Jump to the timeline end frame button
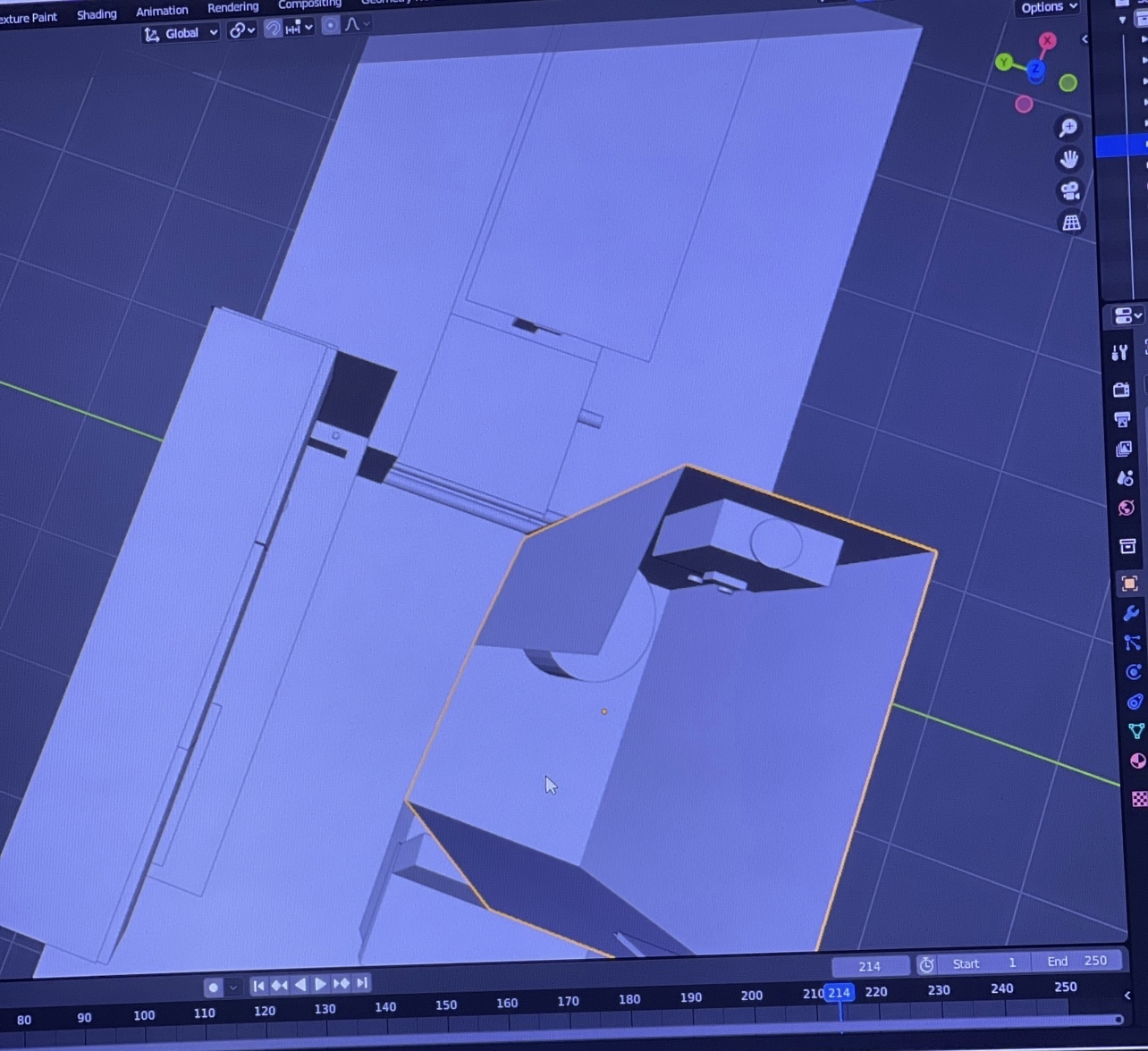 pyautogui.click(x=362, y=983)
